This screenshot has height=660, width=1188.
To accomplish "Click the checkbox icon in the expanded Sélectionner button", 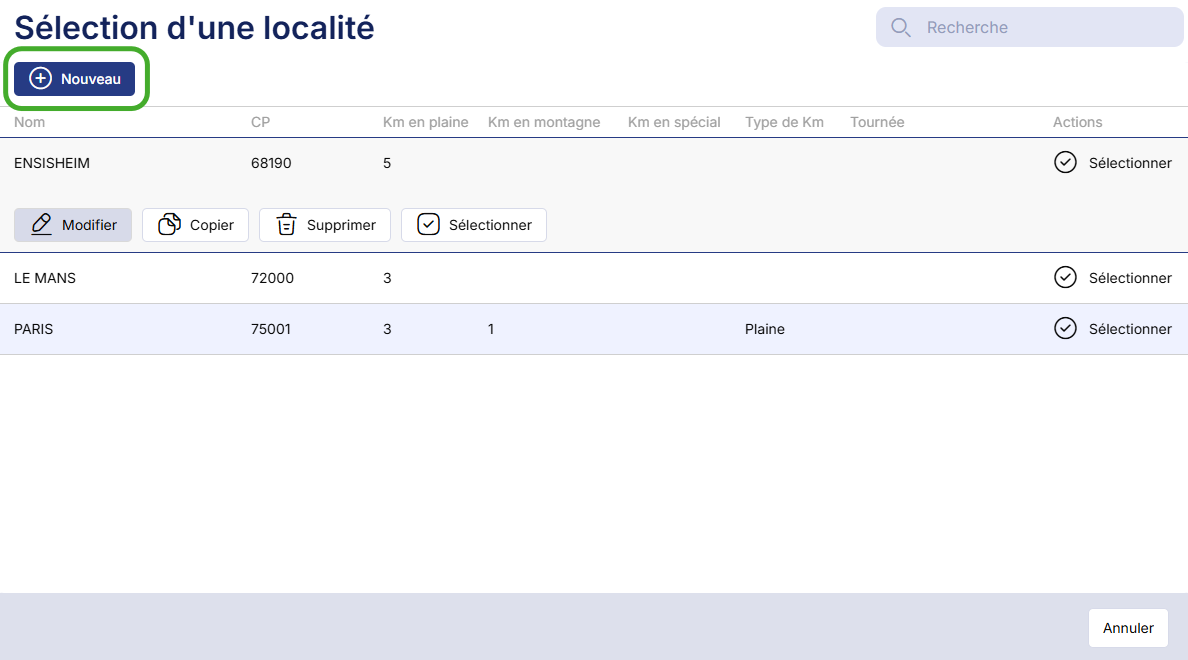I will (428, 225).
